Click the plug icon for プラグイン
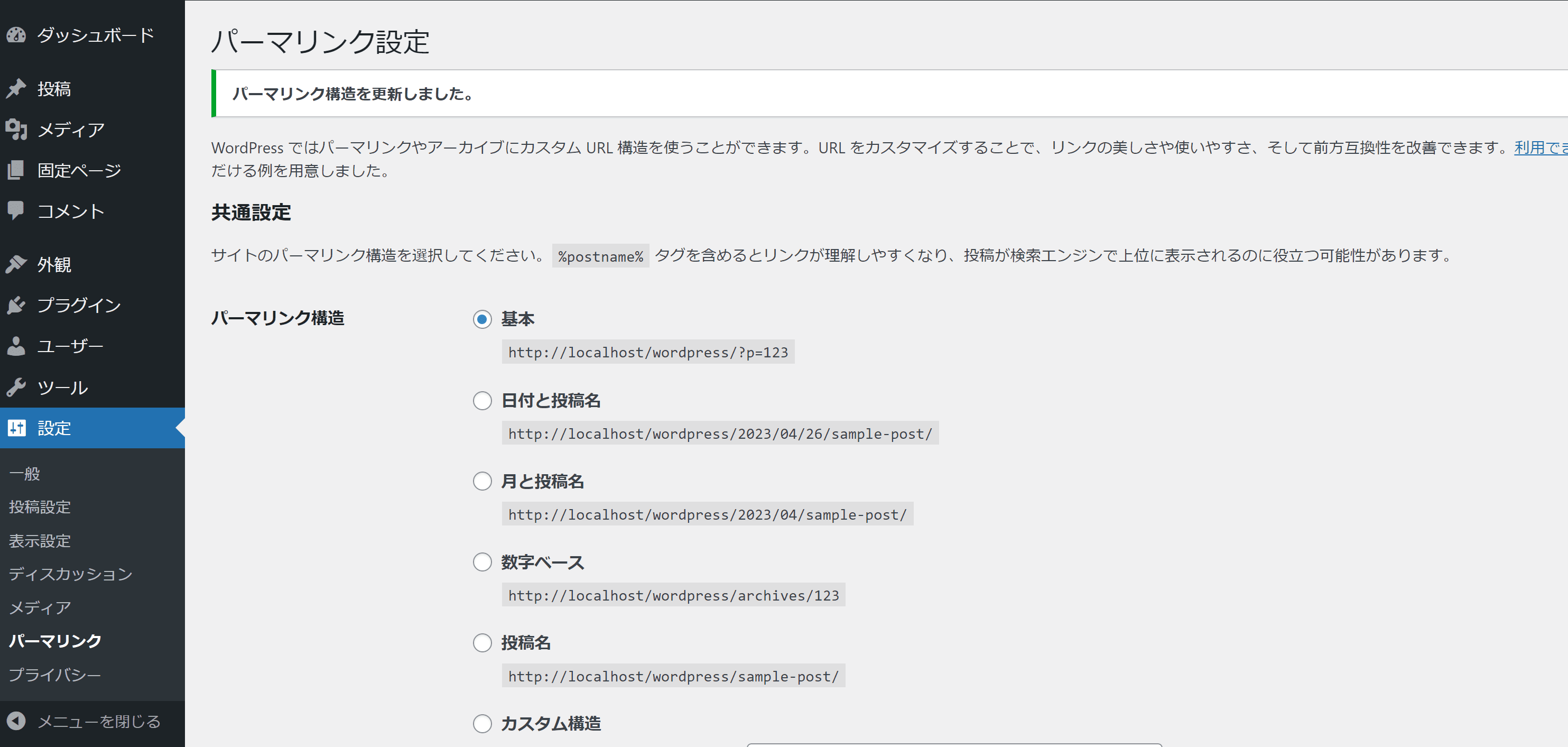Viewport: 1568px width, 747px height. [16, 305]
